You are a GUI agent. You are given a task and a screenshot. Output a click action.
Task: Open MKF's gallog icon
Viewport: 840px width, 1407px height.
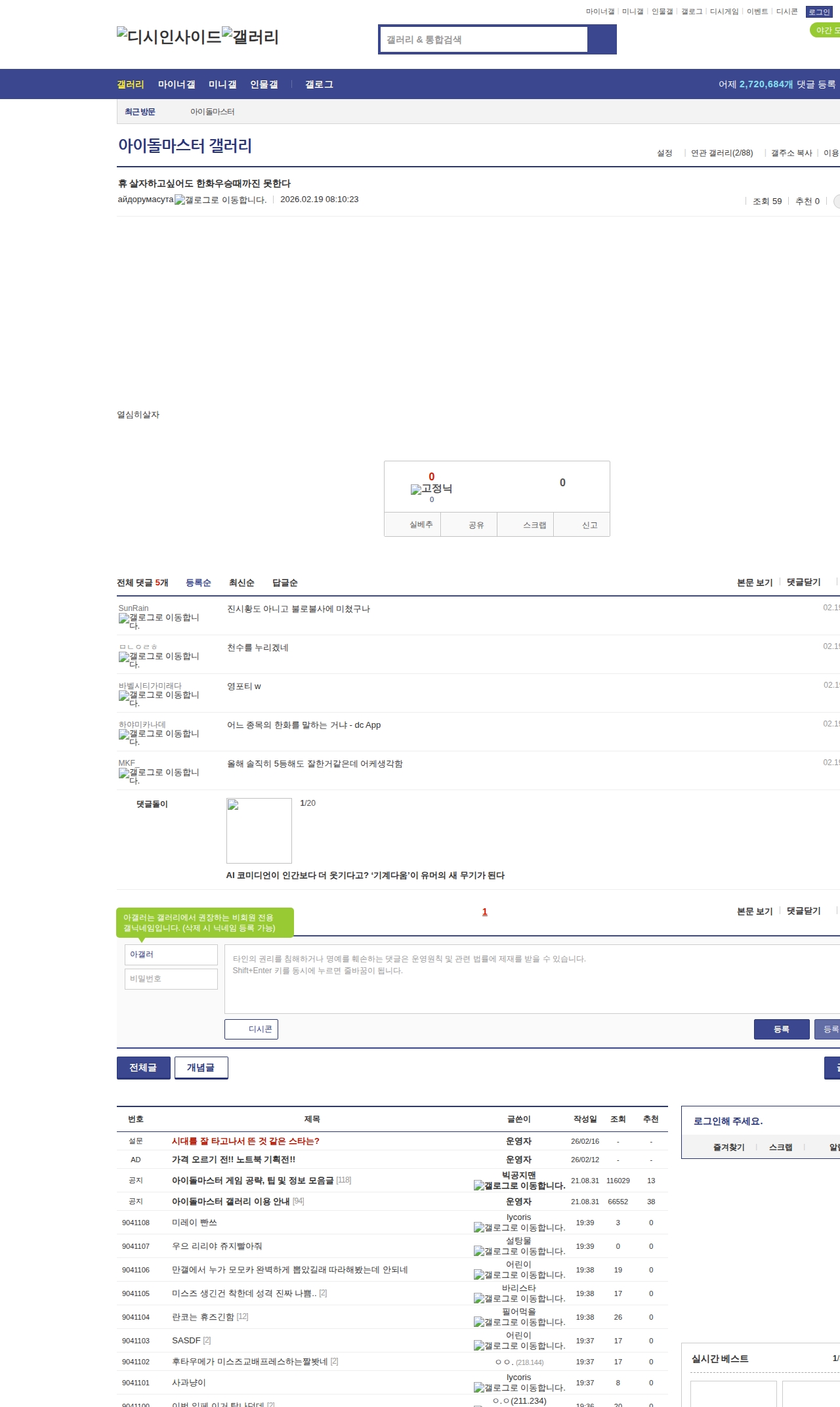(x=159, y=776)
